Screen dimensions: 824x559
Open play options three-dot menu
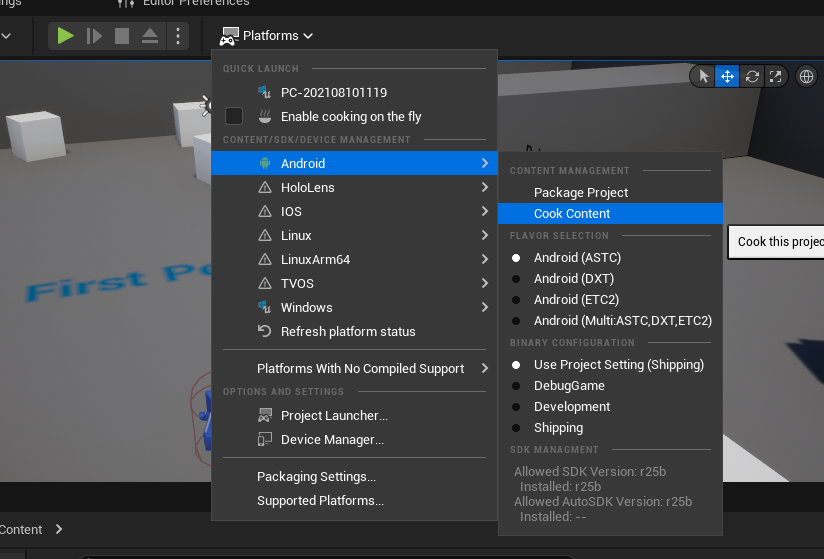point(177,36)
